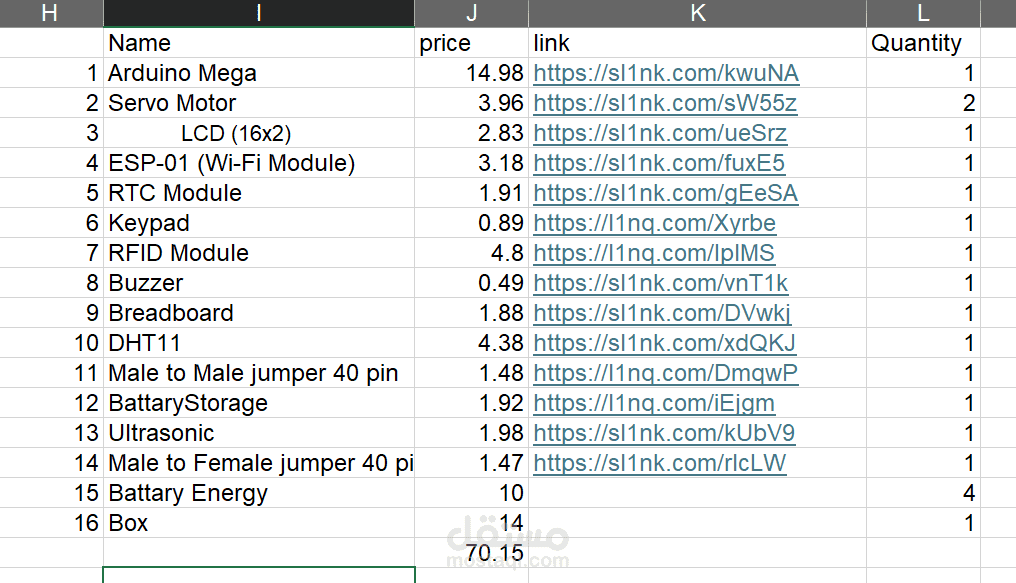1016x583 pixels.
Task: Select column K header
Action: pyautogui.click(x=697, y=13)
